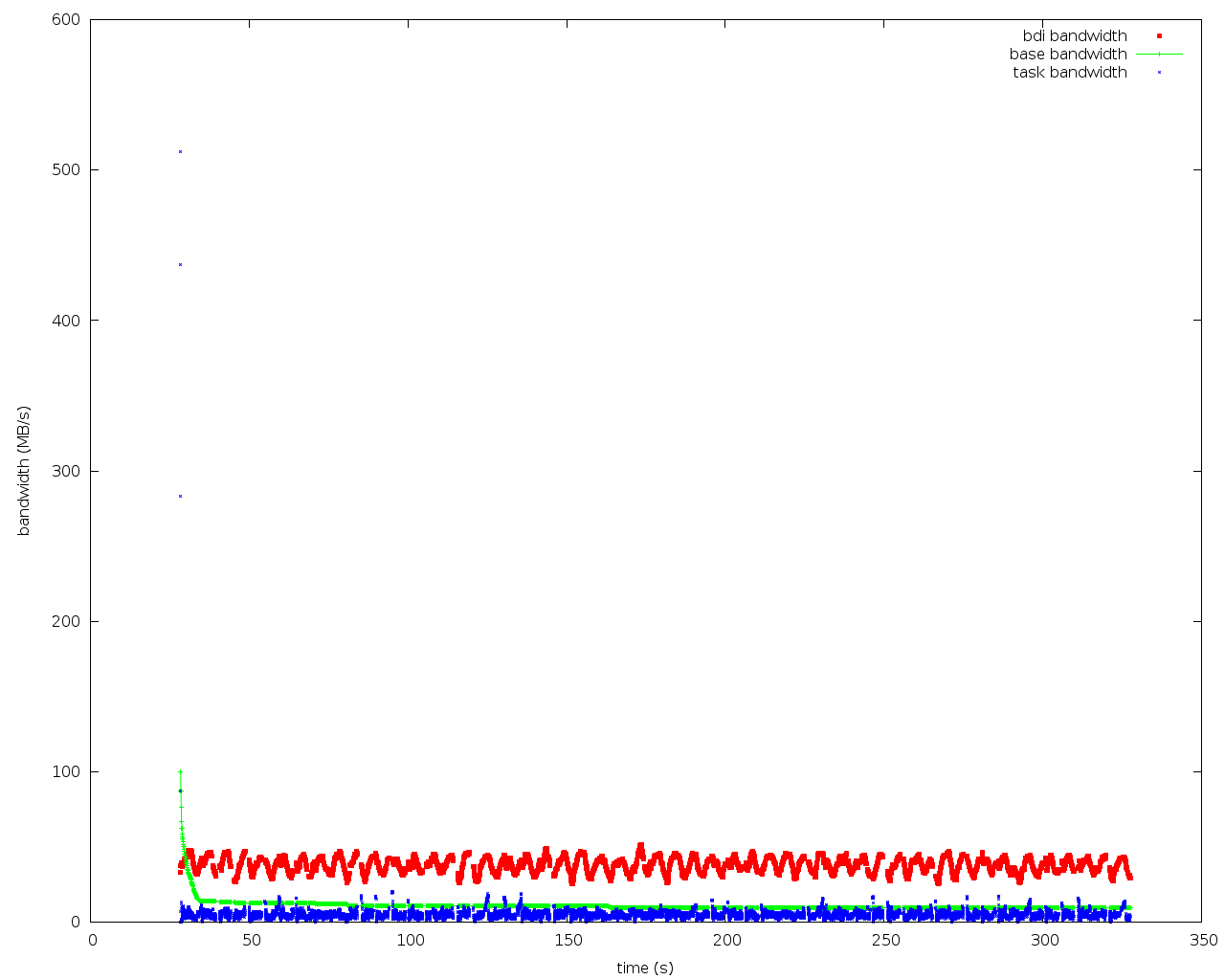
Task: Click the 'bdi bandwidth' legend label
Action: [x=1075, y=36]
